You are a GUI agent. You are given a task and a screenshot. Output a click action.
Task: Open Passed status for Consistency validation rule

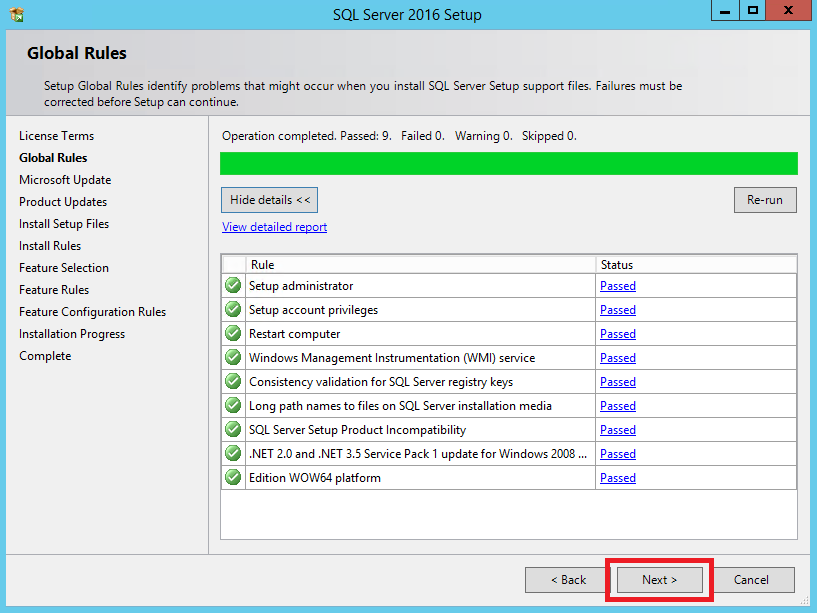(618, 382)
